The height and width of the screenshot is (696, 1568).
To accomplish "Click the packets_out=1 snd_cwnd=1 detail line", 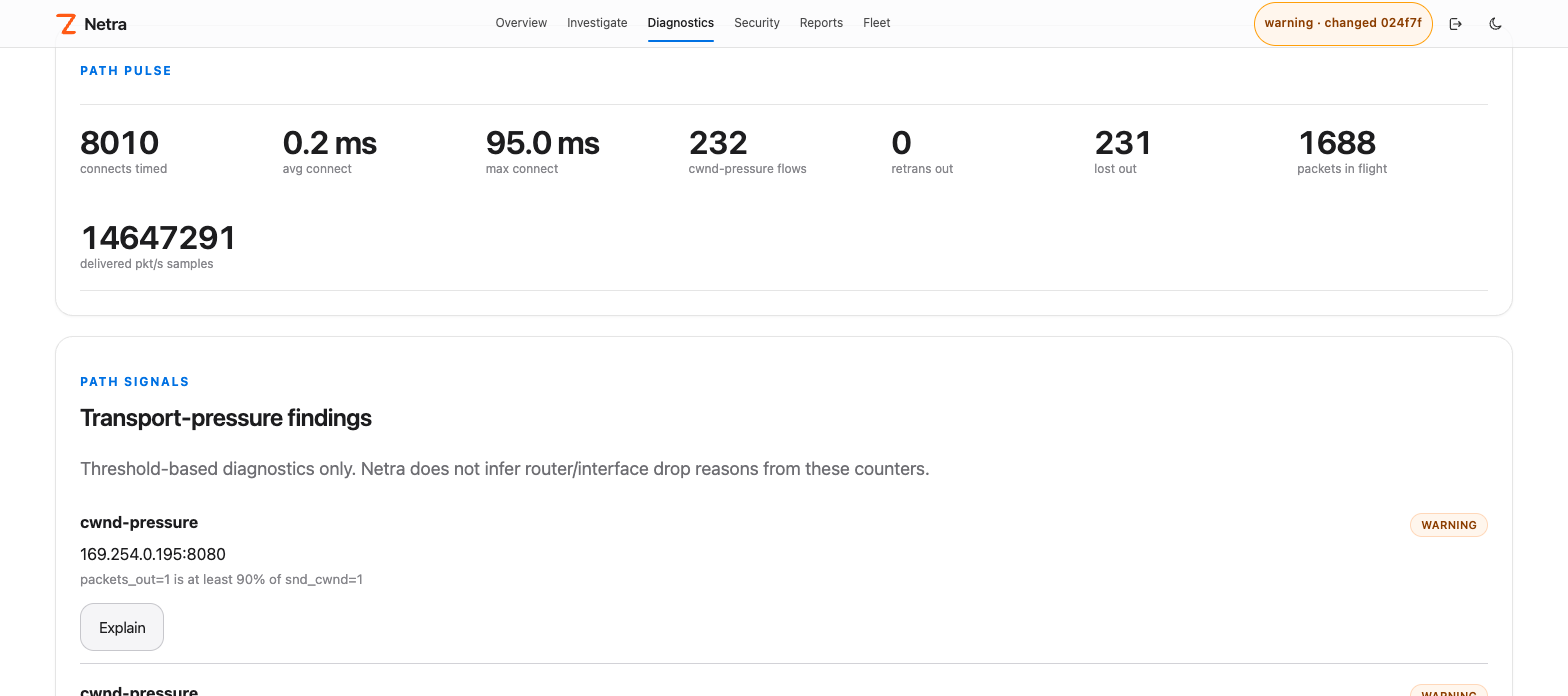I will (x=221, y=579).
